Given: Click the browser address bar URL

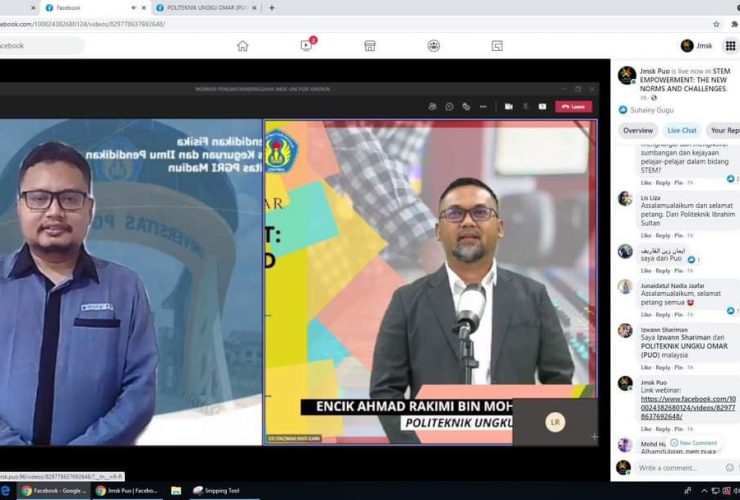Looking at the screenshot, I should coord(83,24).
